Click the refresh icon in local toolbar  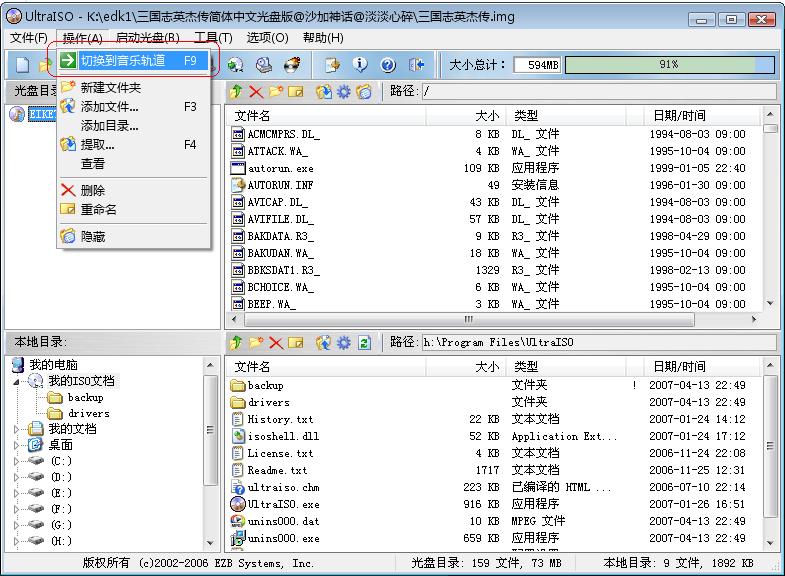(364, 342)
